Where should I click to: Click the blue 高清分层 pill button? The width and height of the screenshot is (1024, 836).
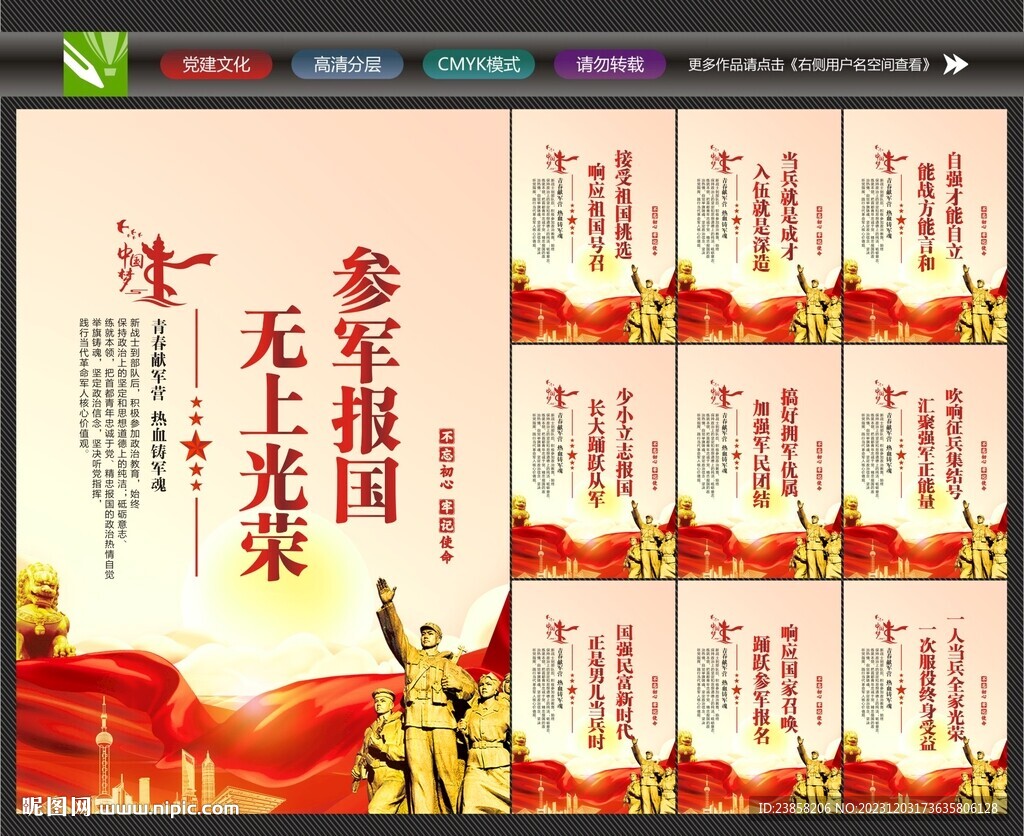[347, 65]
